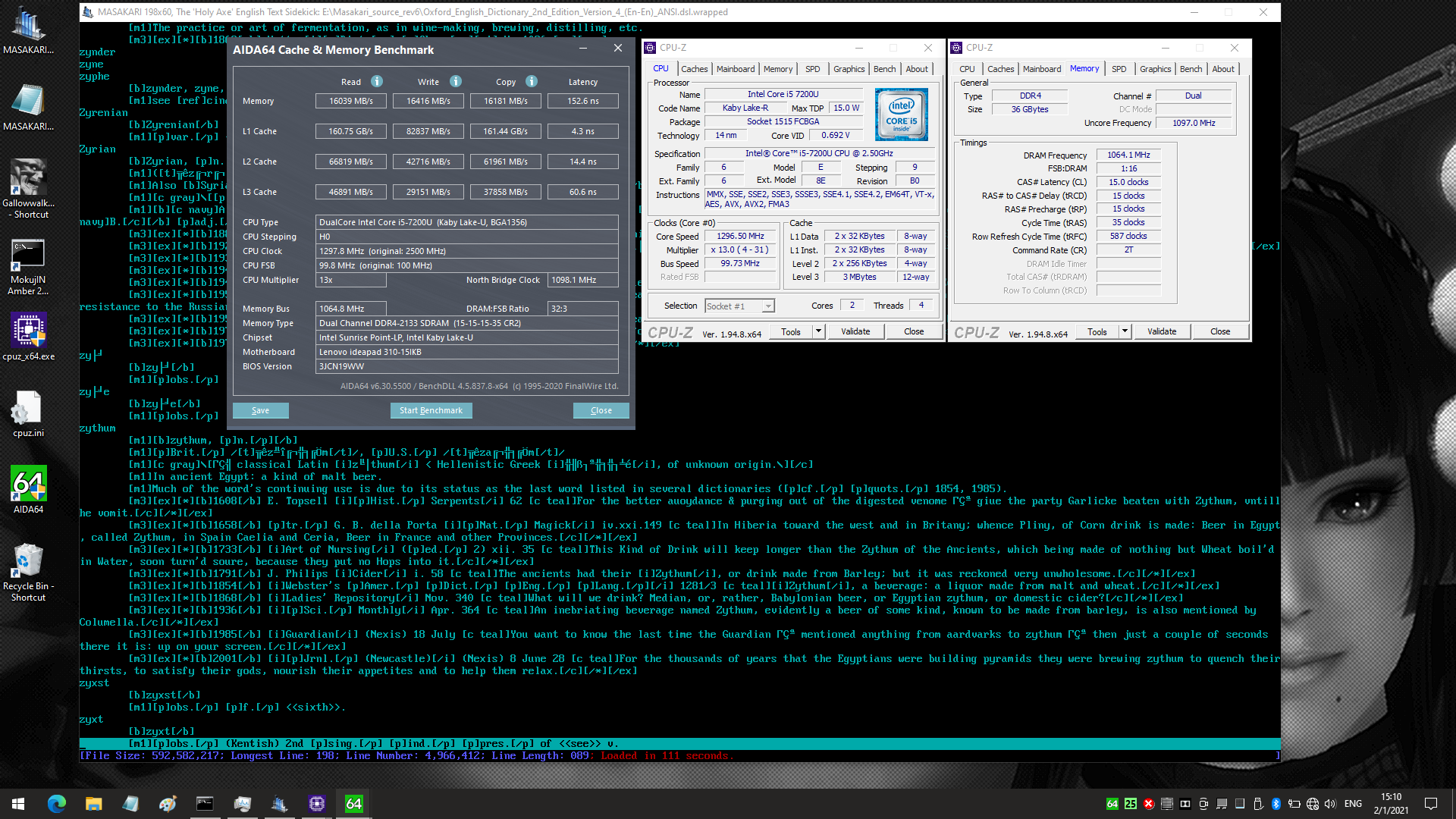Open the About tab in right CPU-Z window
1456x819 pixels.
click(x=1222, y=69)
